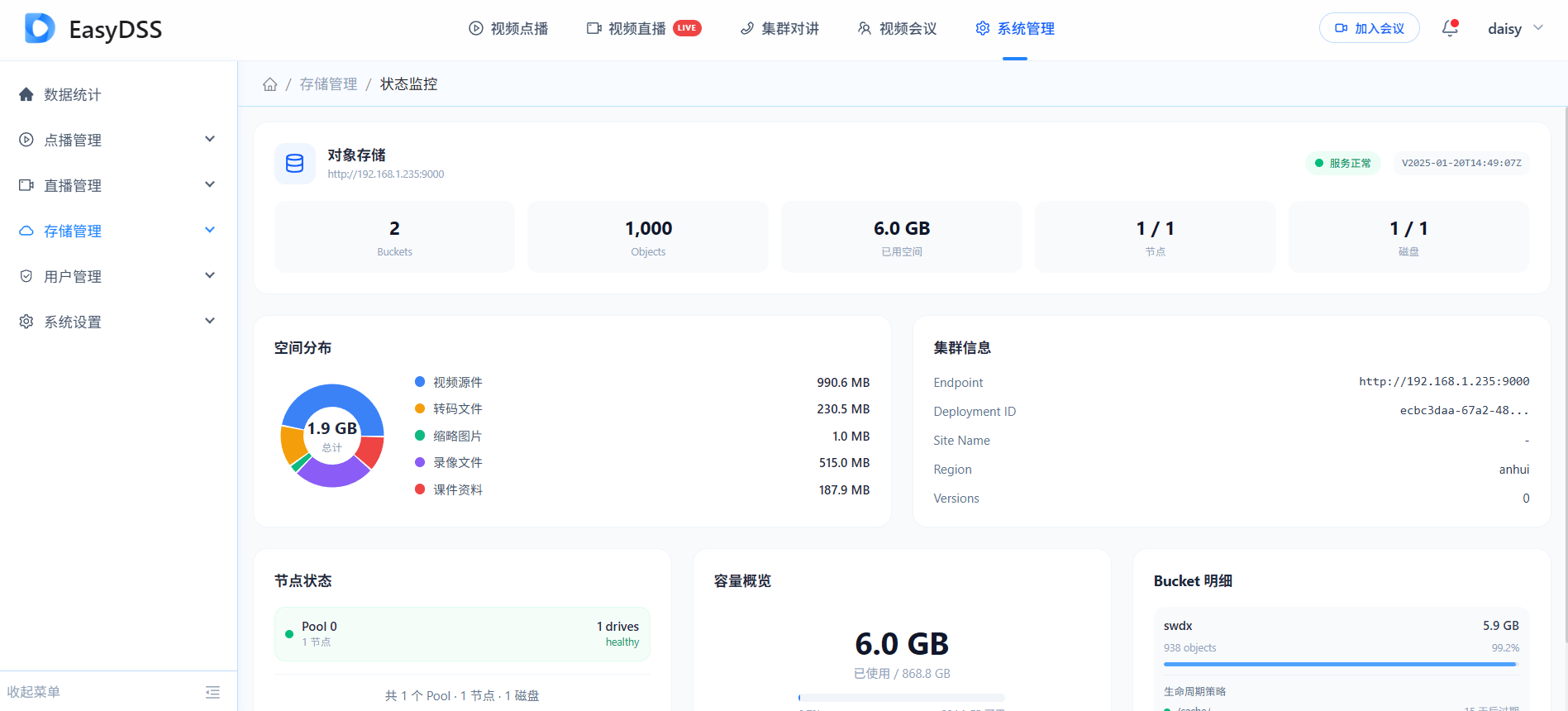Expand the 点播管理 chevron
The image size is (1568, 711).
(210, 139)
